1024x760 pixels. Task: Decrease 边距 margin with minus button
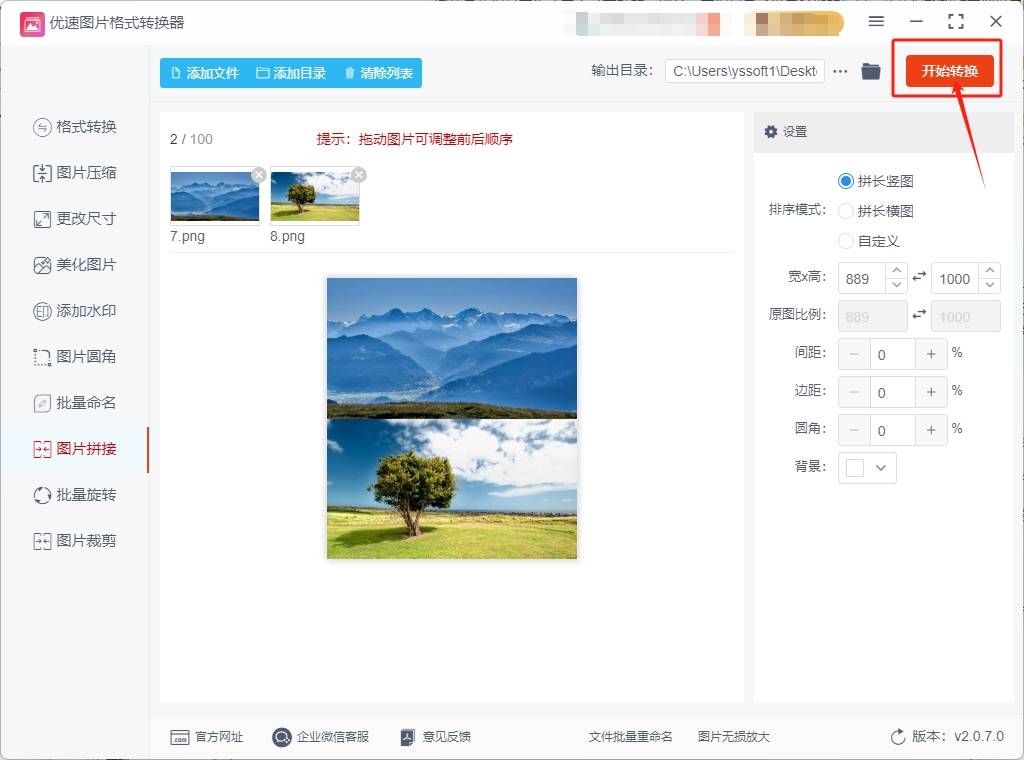tap(854, 392)
